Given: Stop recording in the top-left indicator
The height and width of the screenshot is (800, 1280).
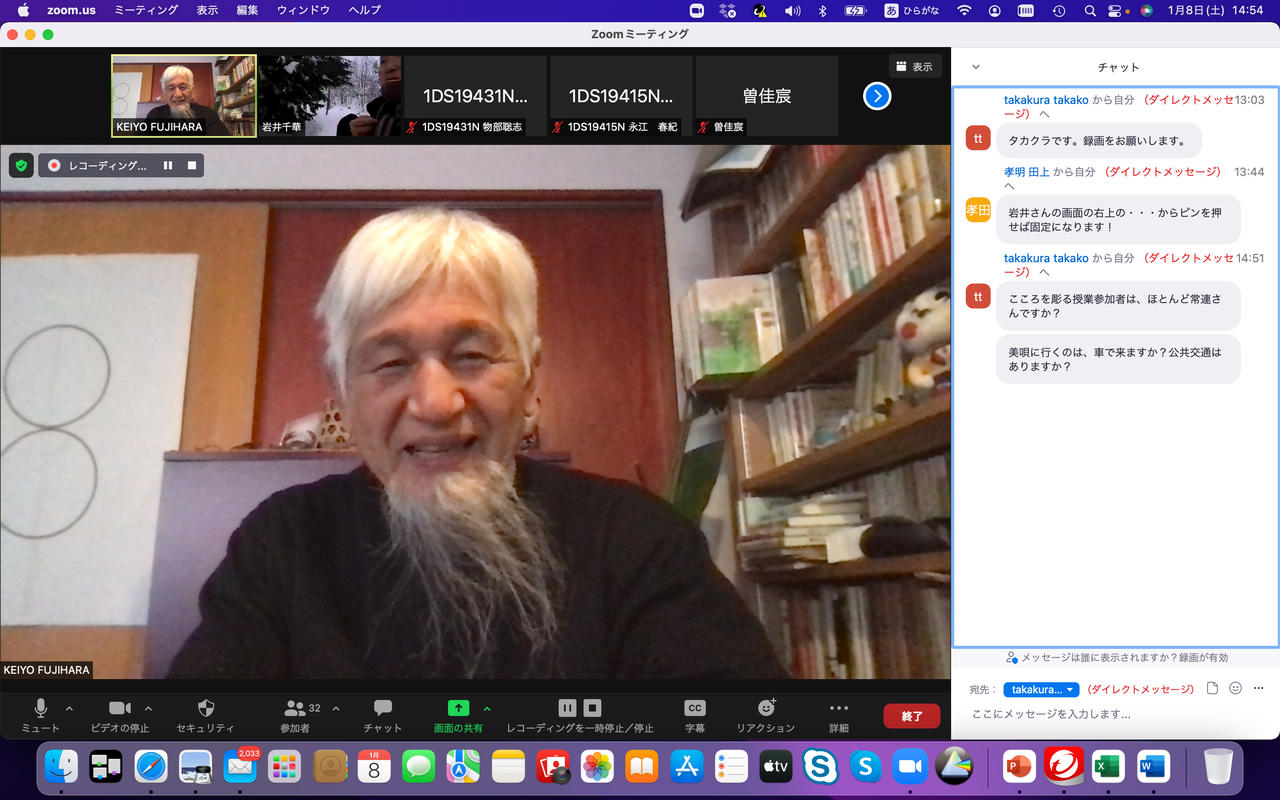Looking at the screenshot, I should 192,165.
